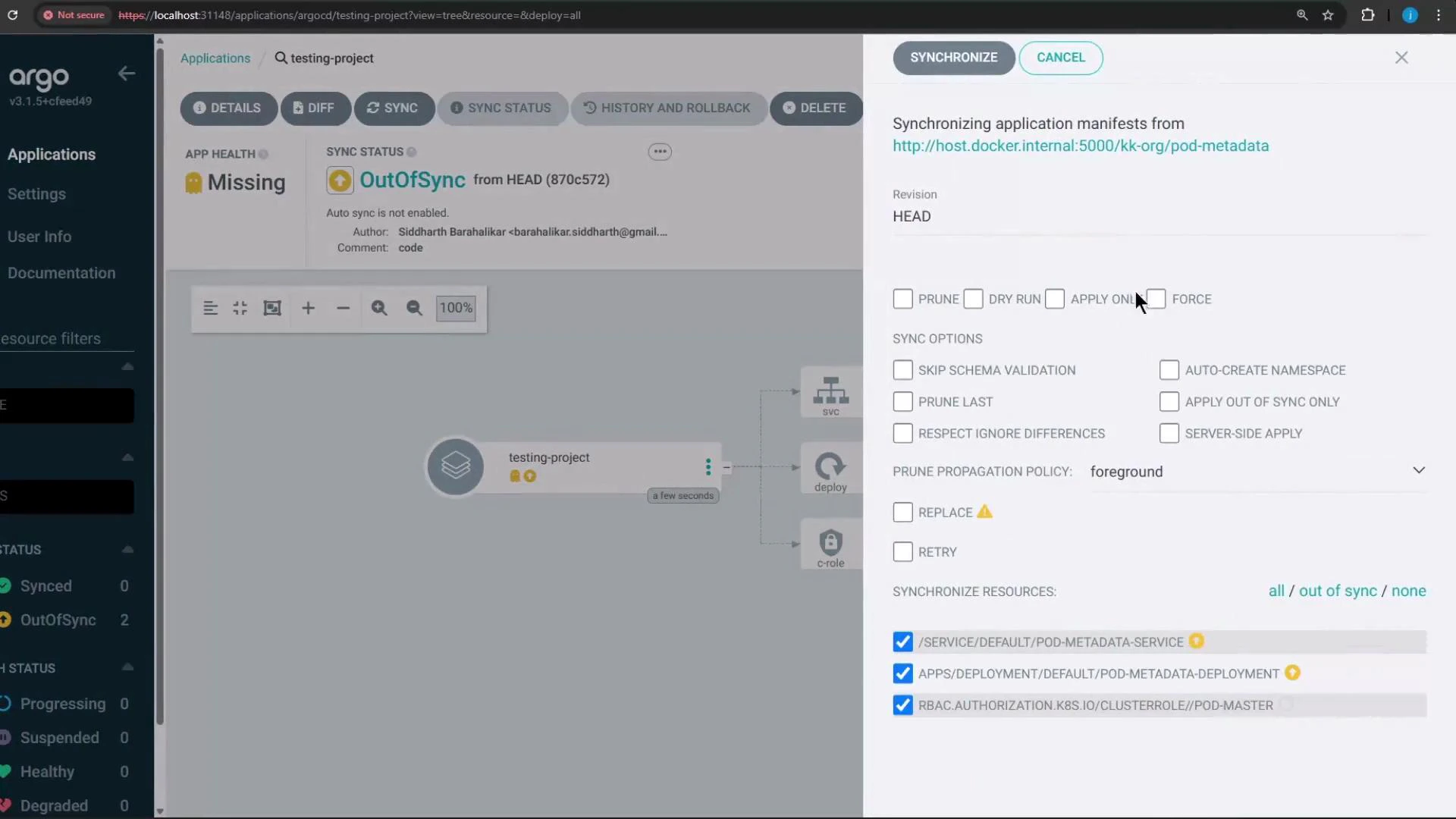Enable the PRUNE sync checkbox

pyautogui.click(x=902, y=299)
